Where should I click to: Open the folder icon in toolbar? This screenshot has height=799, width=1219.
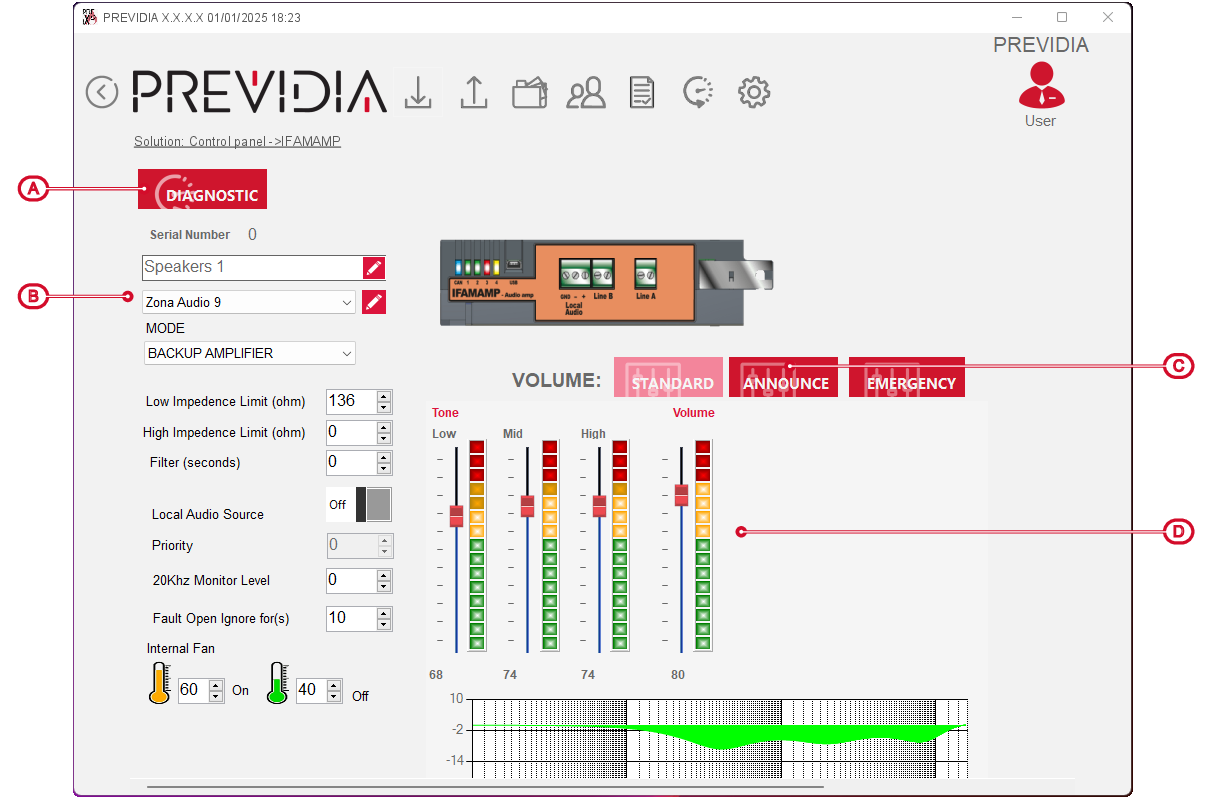click(x=529, y=93)
